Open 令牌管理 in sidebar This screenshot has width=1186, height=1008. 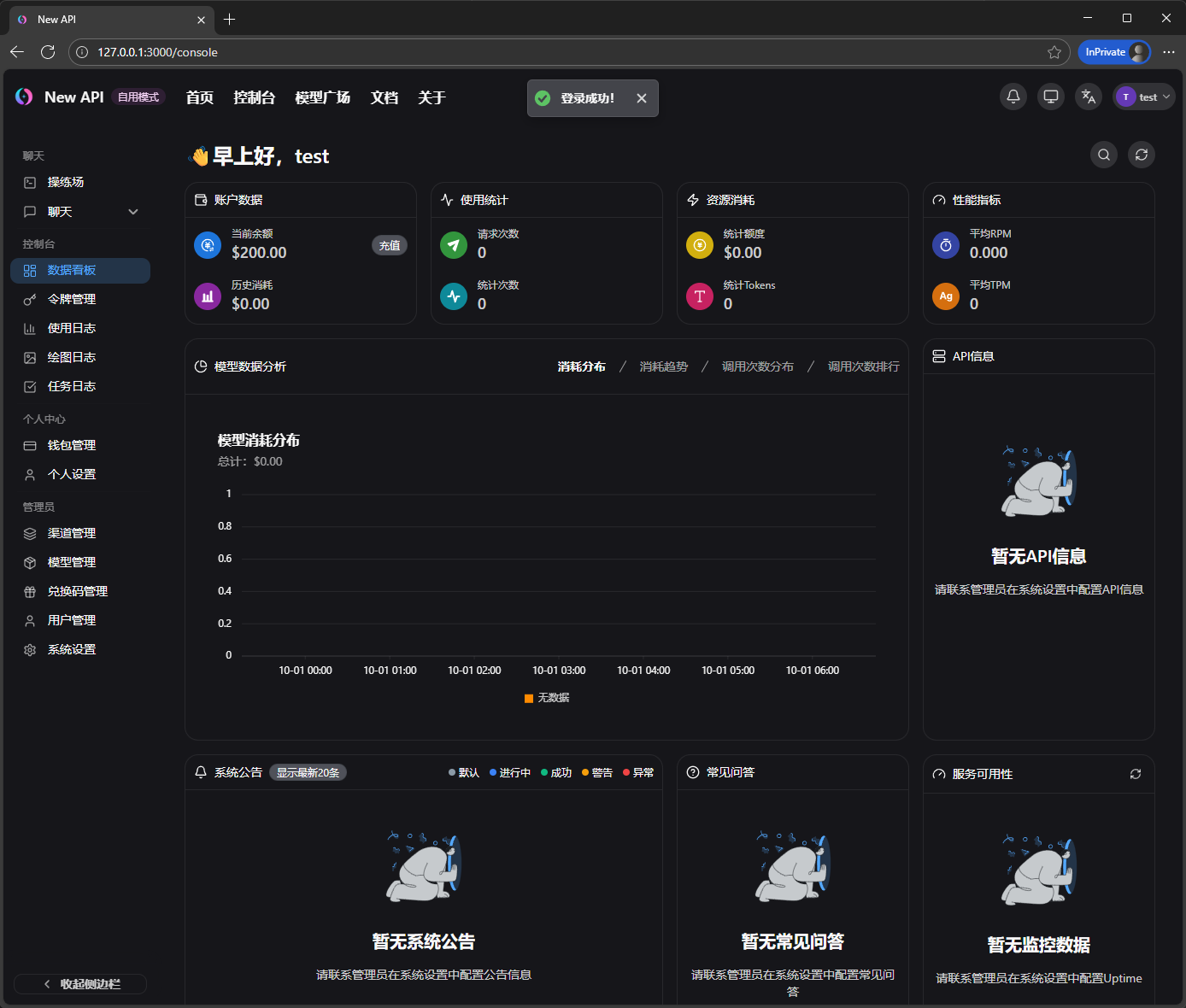click(72, 299)
